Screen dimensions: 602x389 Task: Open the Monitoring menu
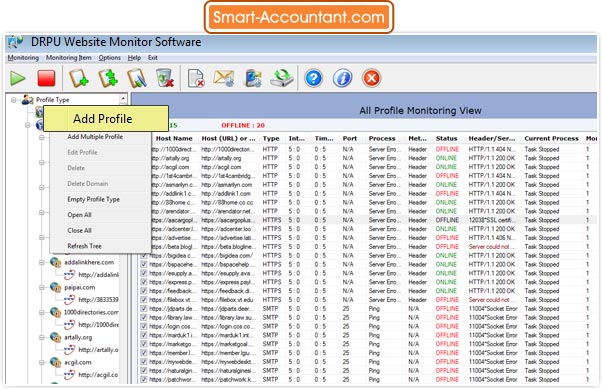pos(23,58)
